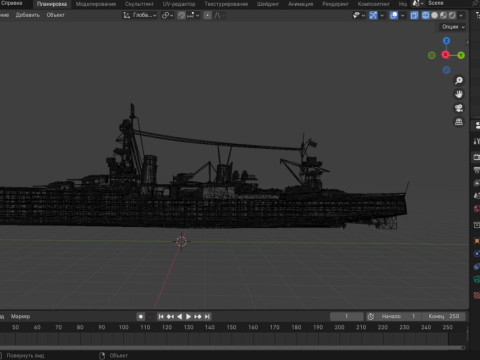The image size is (480, 360).
Task: Click the zoom magnifier viewport icon
Action: [459, 81]
